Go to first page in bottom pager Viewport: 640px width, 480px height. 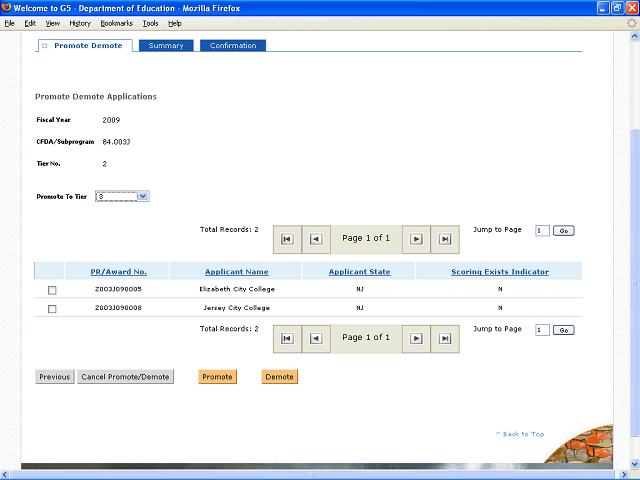pos(287,338)
